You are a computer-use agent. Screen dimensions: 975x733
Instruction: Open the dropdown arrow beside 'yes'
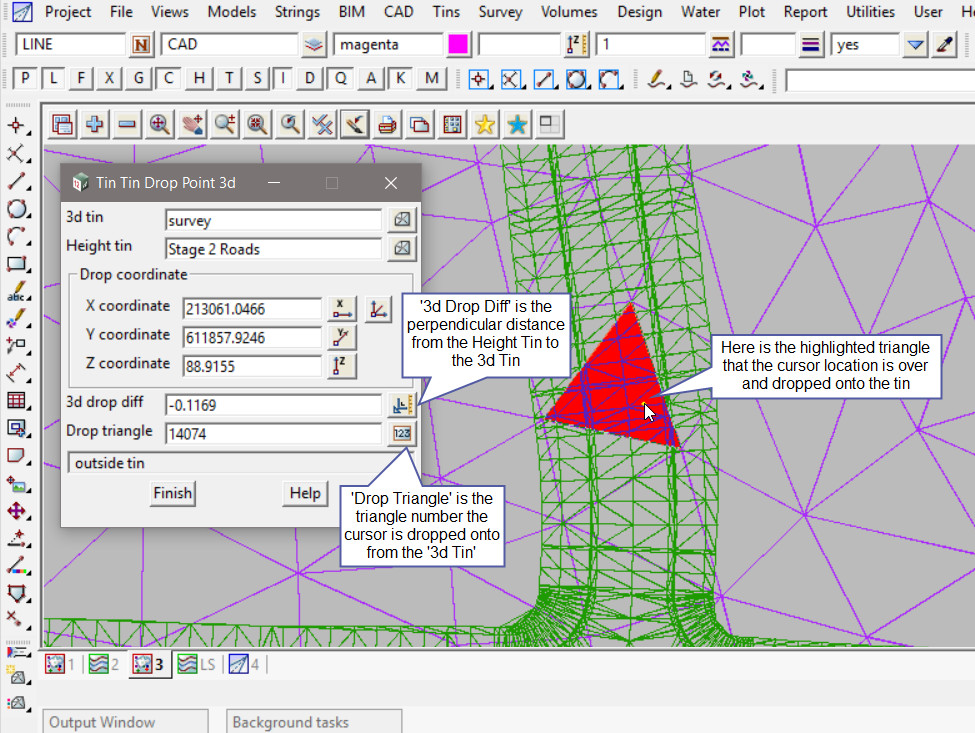tap(915, 45)
